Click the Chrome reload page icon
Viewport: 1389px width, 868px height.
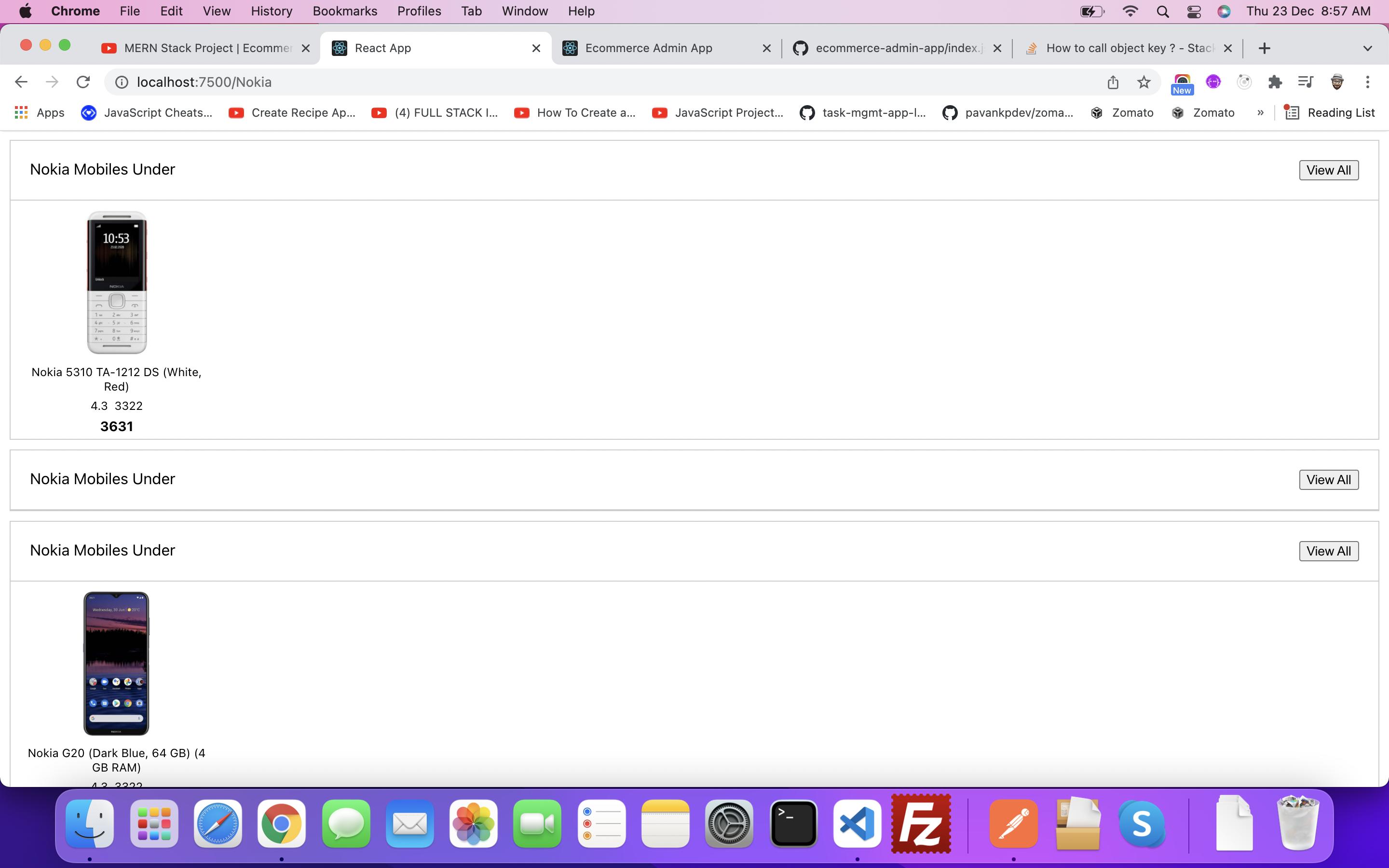click(83, 82)
